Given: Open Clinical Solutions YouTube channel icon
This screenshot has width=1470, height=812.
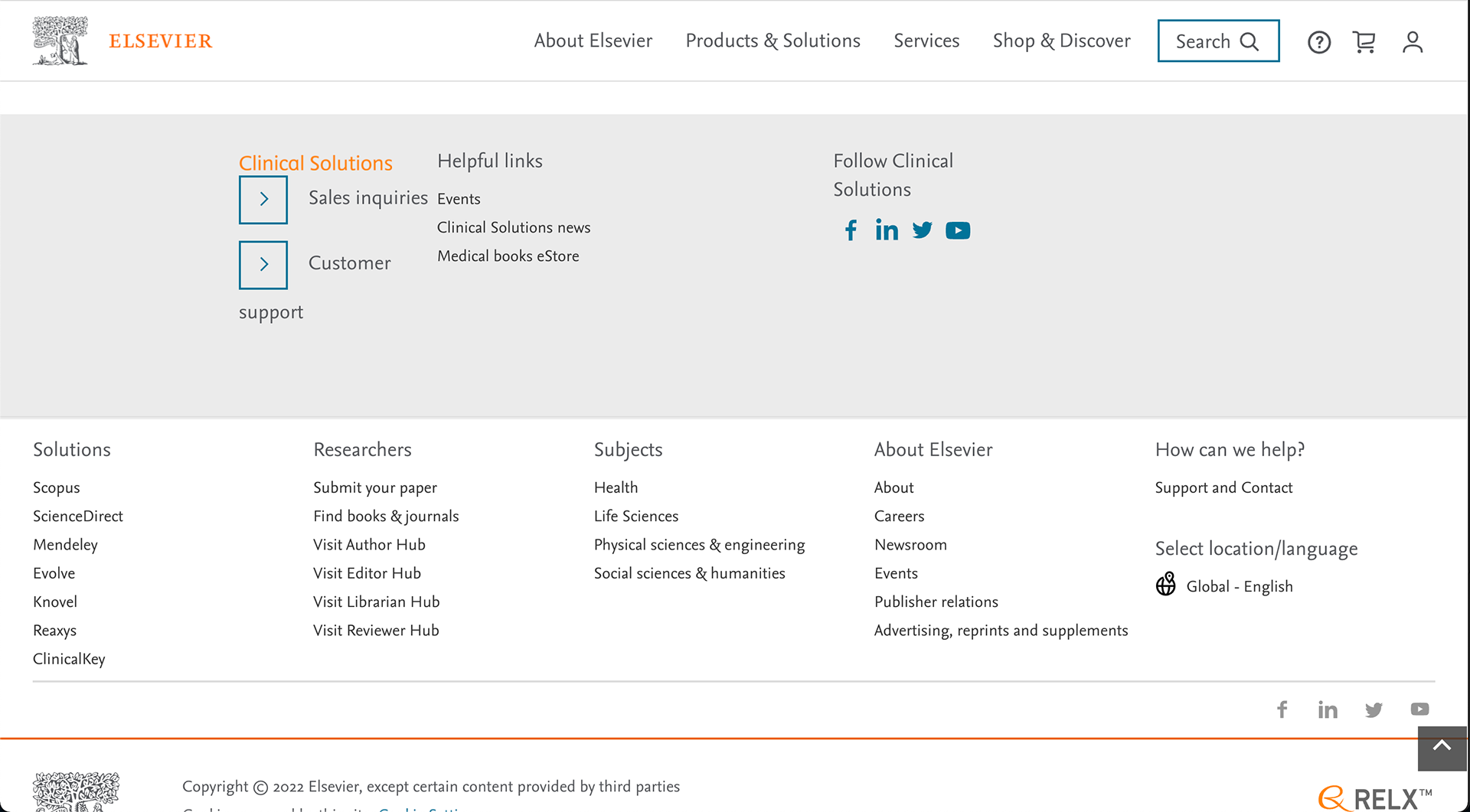Looking at the screenshot, I should coord(958,230).
